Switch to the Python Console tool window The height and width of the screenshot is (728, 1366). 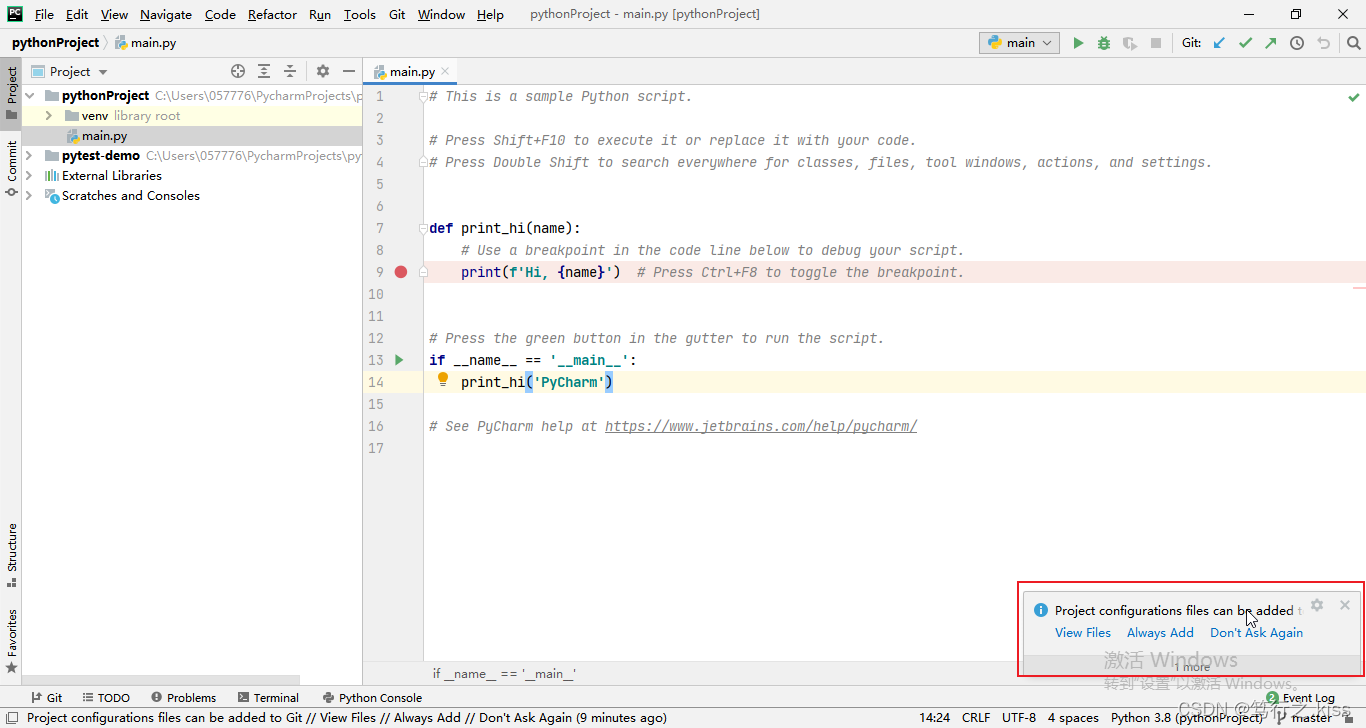tap(372, 697)
